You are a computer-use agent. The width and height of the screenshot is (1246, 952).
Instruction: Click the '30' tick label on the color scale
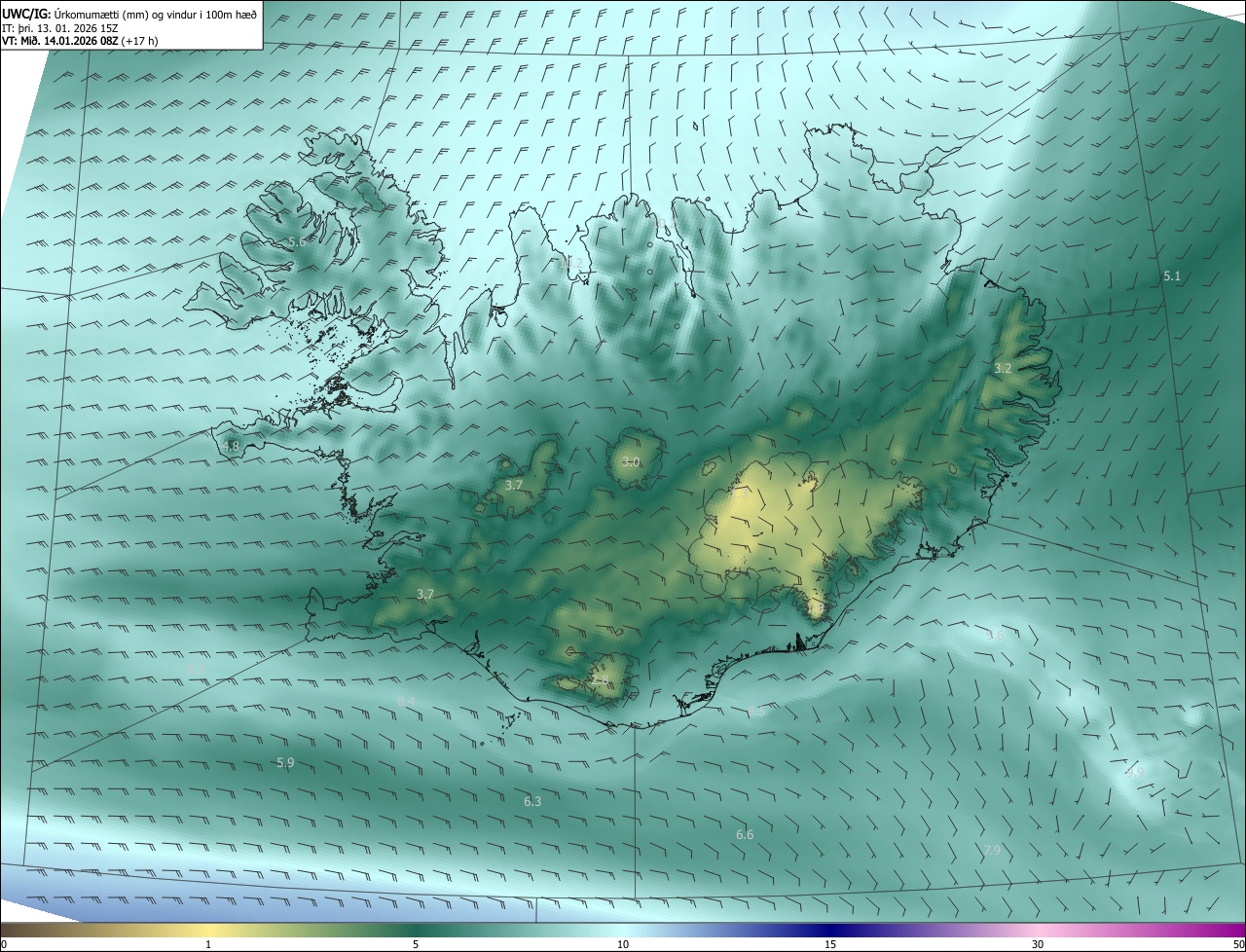pyautogui.click(x=1038, y=945)
